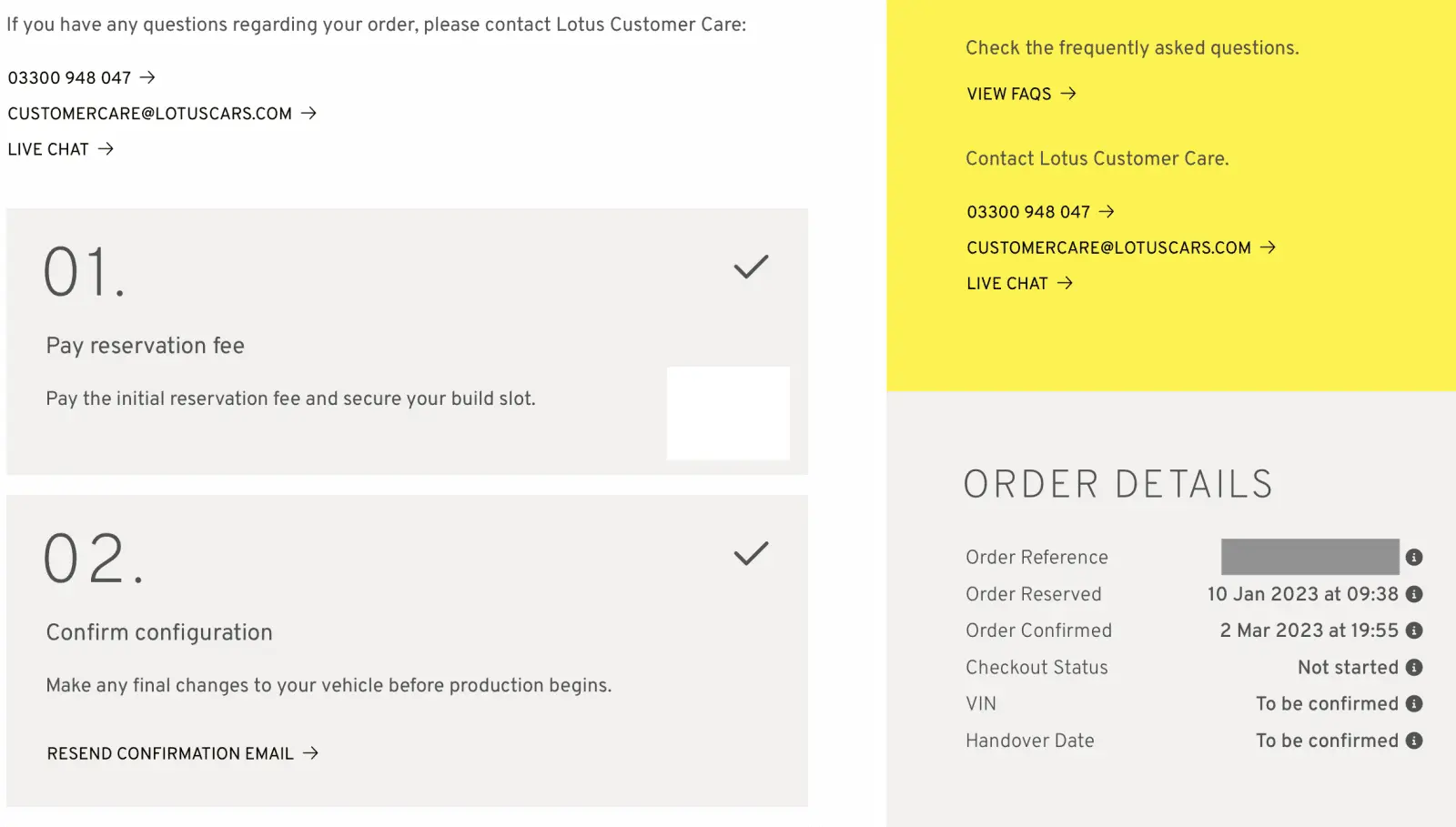The width and height of the screenshot is (1456, 827).
Task: Click the white box in step 01
Action: click(728, 413)
